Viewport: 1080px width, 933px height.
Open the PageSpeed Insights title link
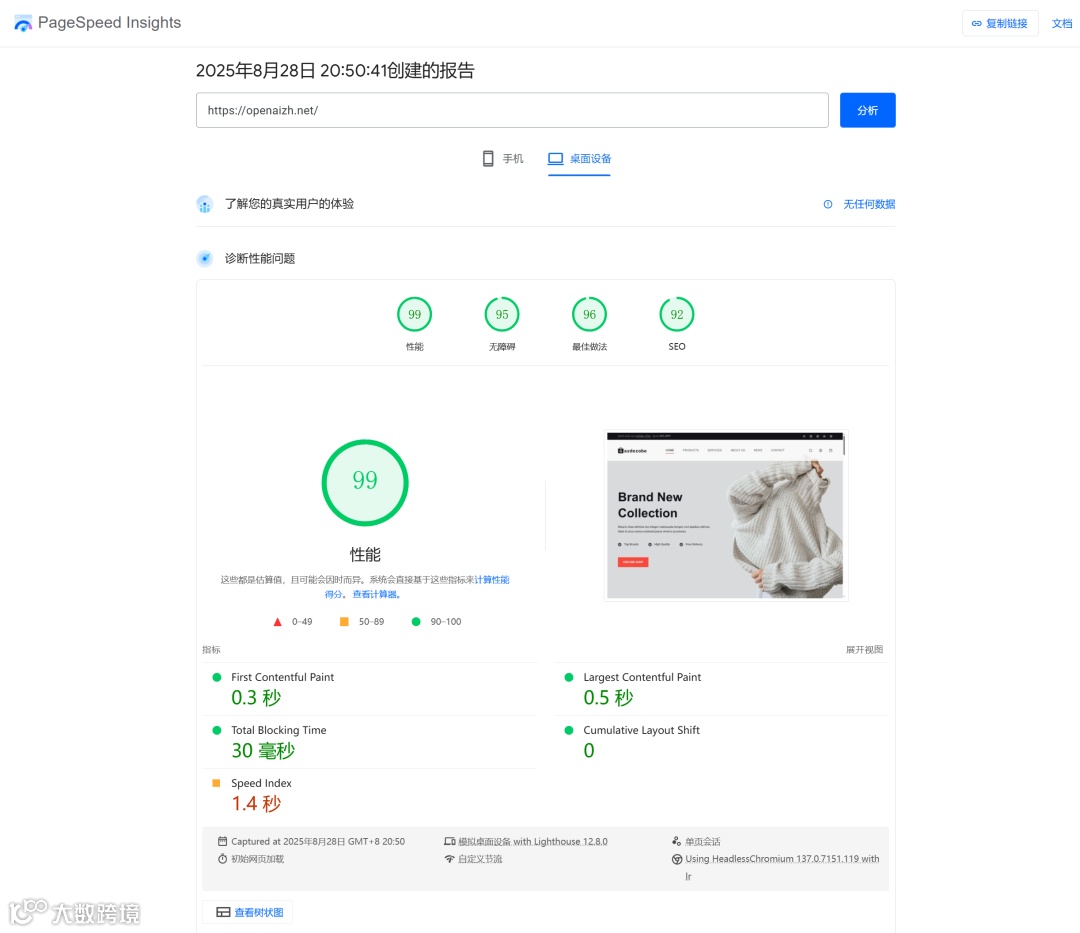[x=109, y=23]
